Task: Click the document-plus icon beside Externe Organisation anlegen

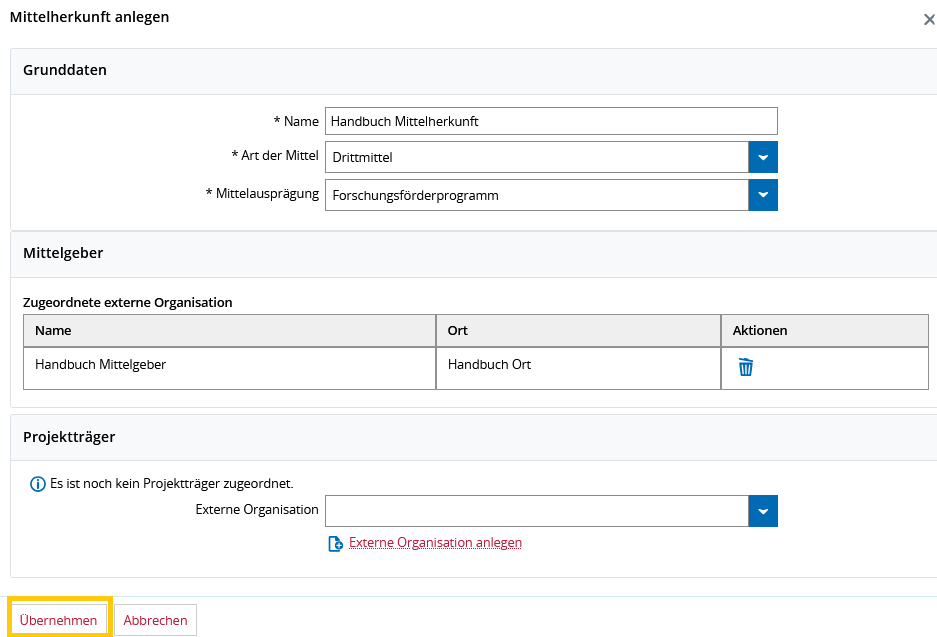Action: (x=336, y=543)
